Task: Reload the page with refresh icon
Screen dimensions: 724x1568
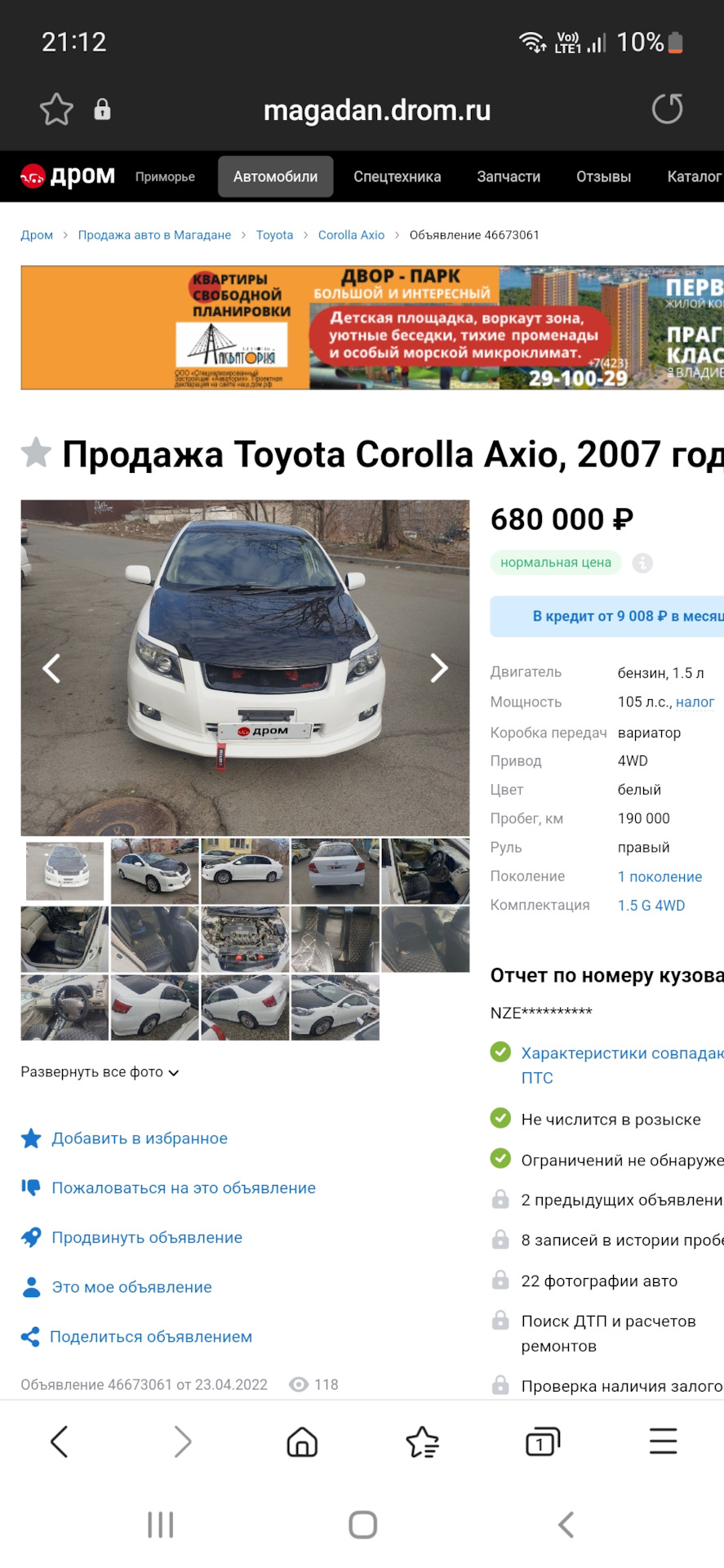Action: [x=667, y=109]
